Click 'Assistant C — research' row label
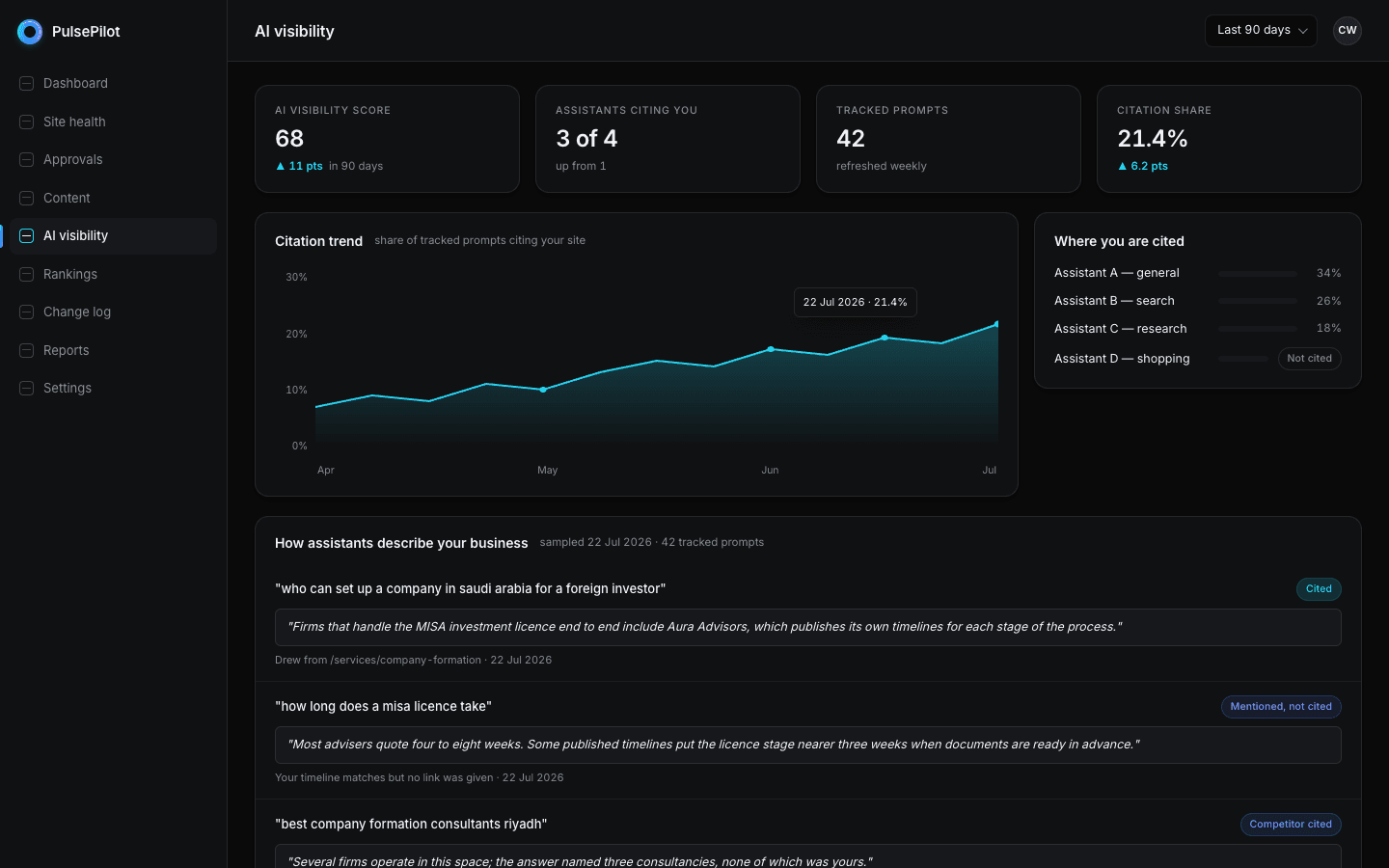This screenshot has height=868, width=1389. coord(1121,329)
